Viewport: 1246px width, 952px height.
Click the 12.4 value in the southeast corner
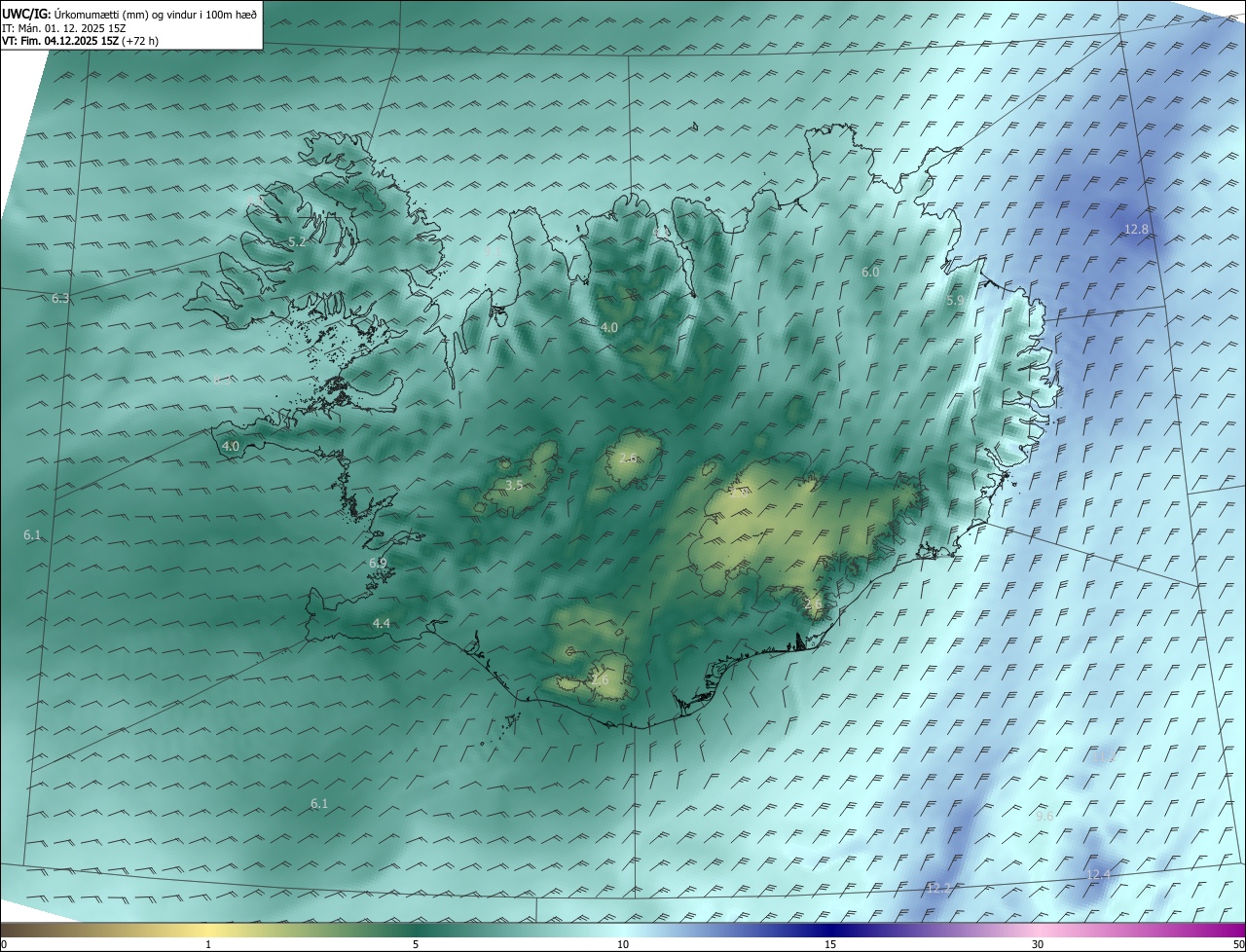[1098, 875]
